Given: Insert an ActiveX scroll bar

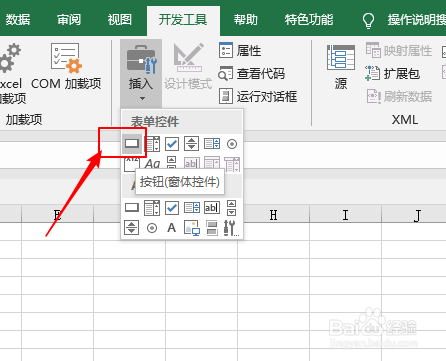Looking at the screenshot, I should coord(232,208).
